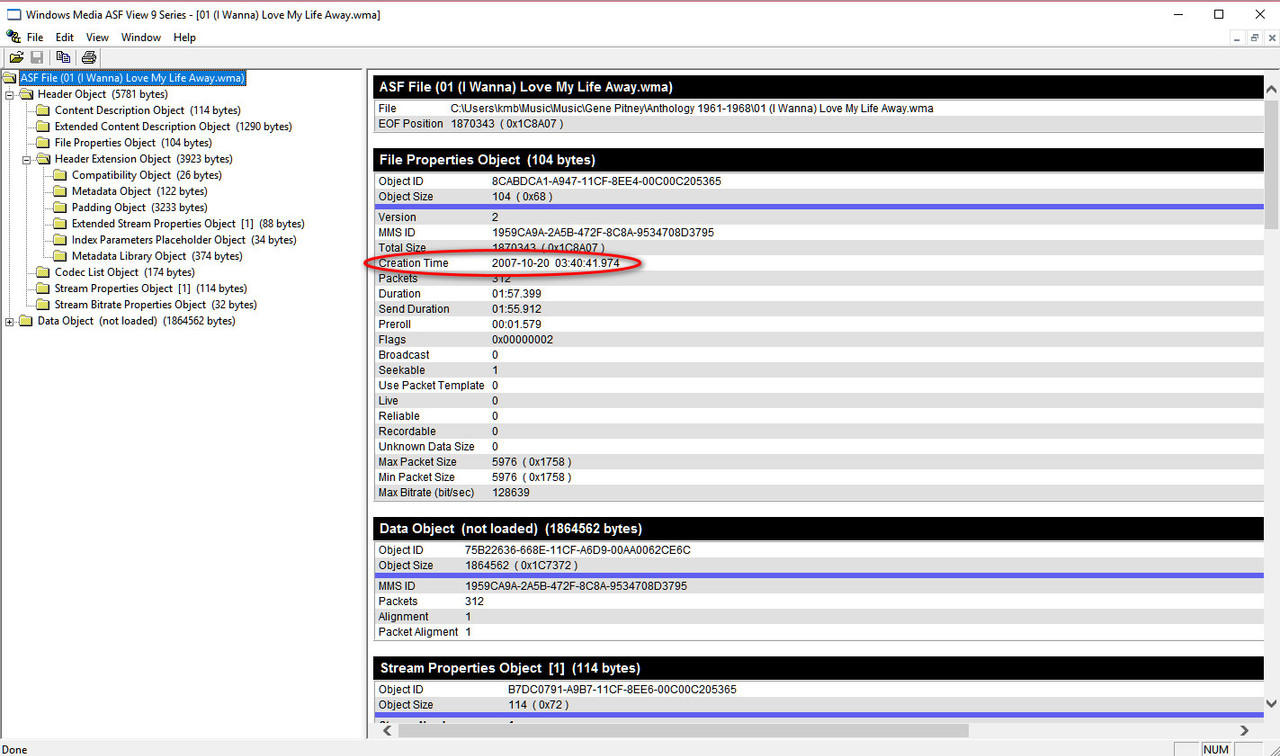Select Compatibility Object (26 bytes)

pos(147,175)
